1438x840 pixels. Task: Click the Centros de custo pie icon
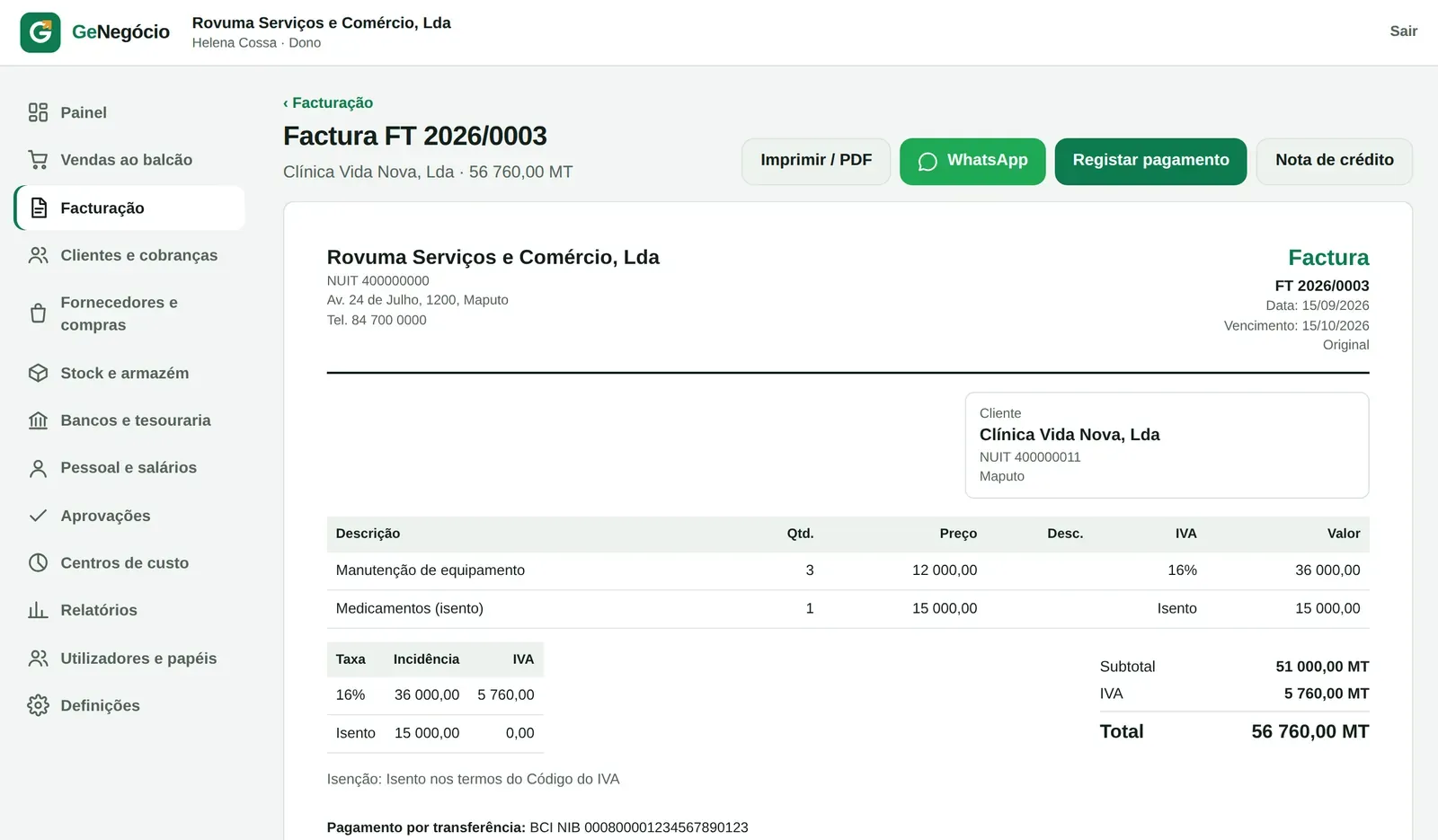point(38,562)
